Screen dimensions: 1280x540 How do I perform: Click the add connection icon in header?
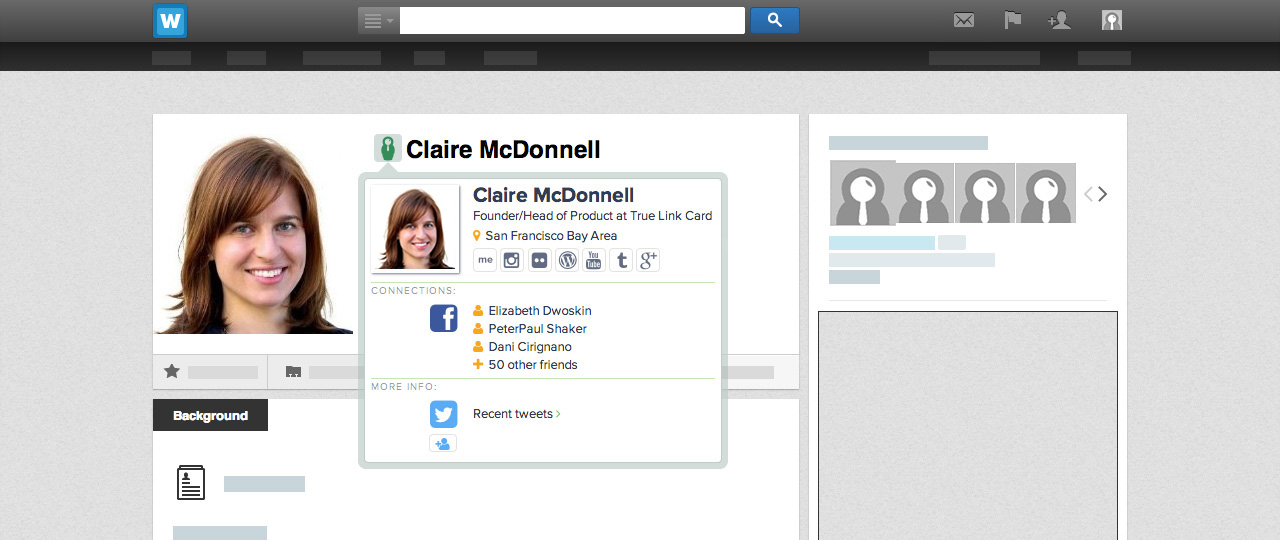1059,20
